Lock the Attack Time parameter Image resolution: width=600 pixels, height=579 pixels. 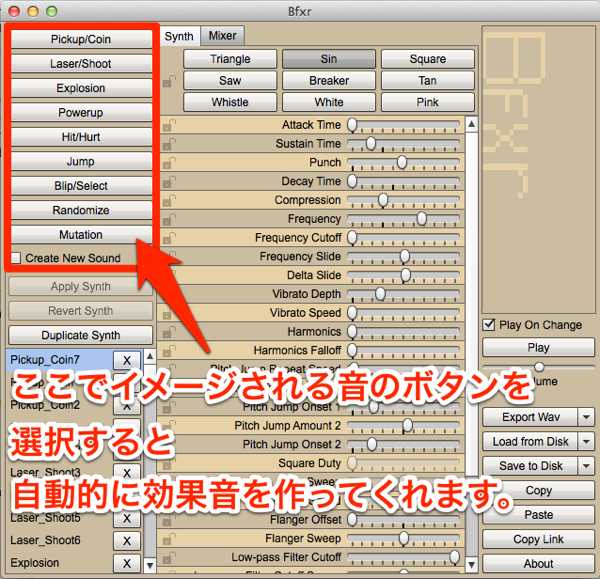(x=169, y=125)
